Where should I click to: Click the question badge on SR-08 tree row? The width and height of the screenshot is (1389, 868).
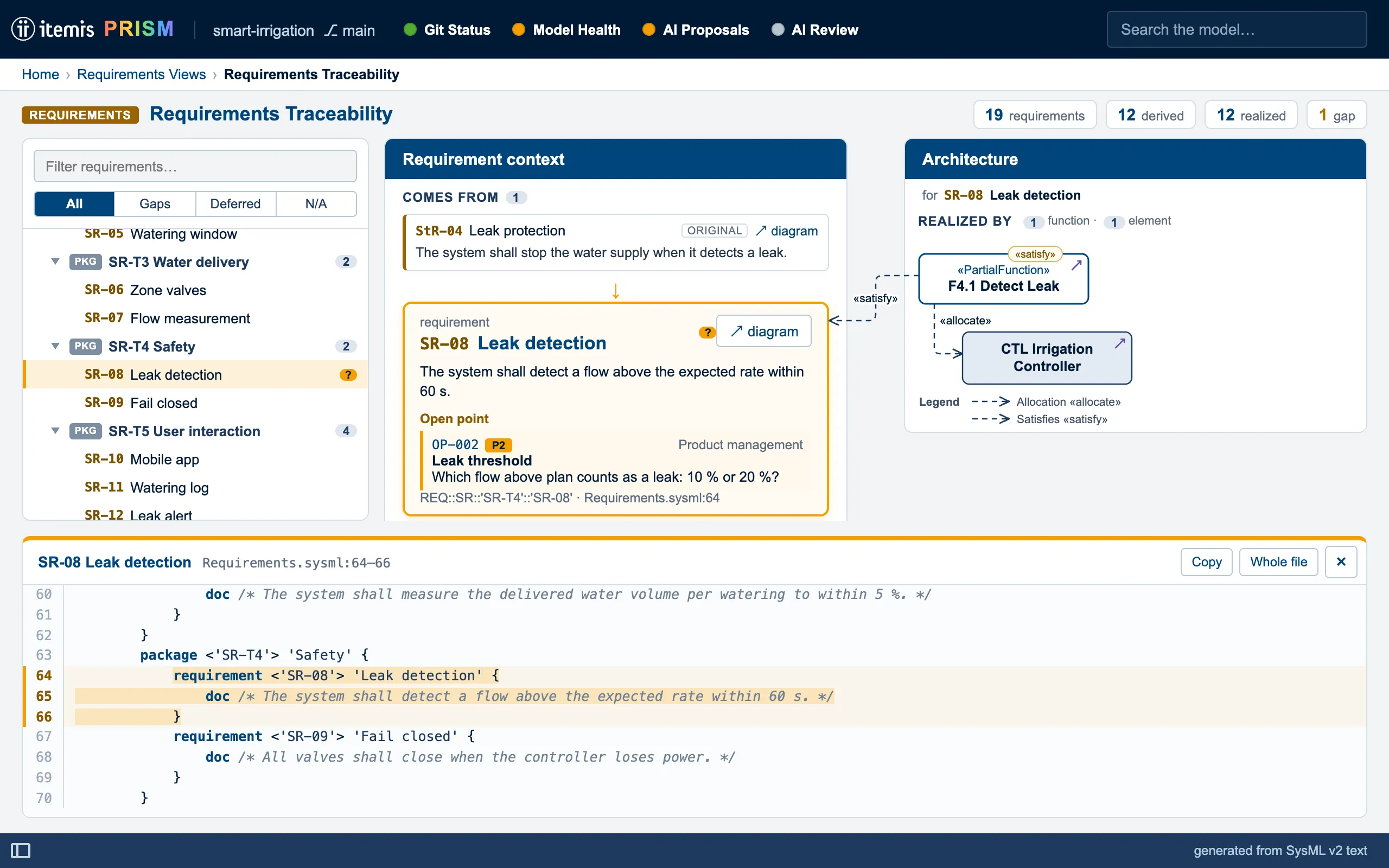point(348,375)
